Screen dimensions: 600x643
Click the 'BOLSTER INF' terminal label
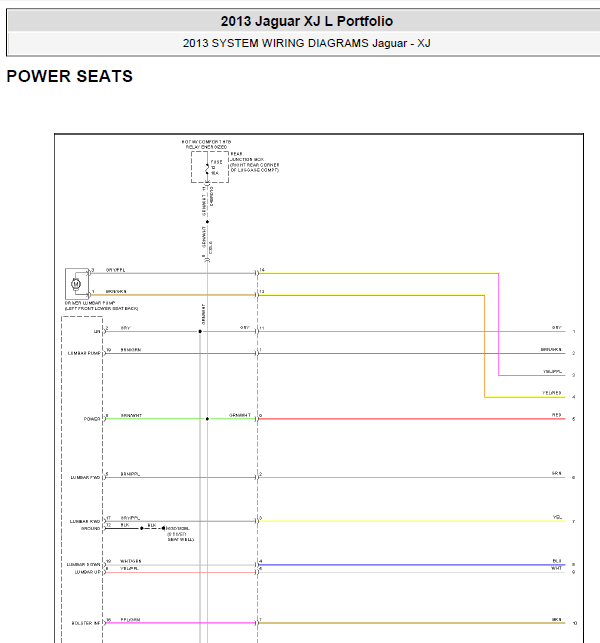[x=86, y=623]
